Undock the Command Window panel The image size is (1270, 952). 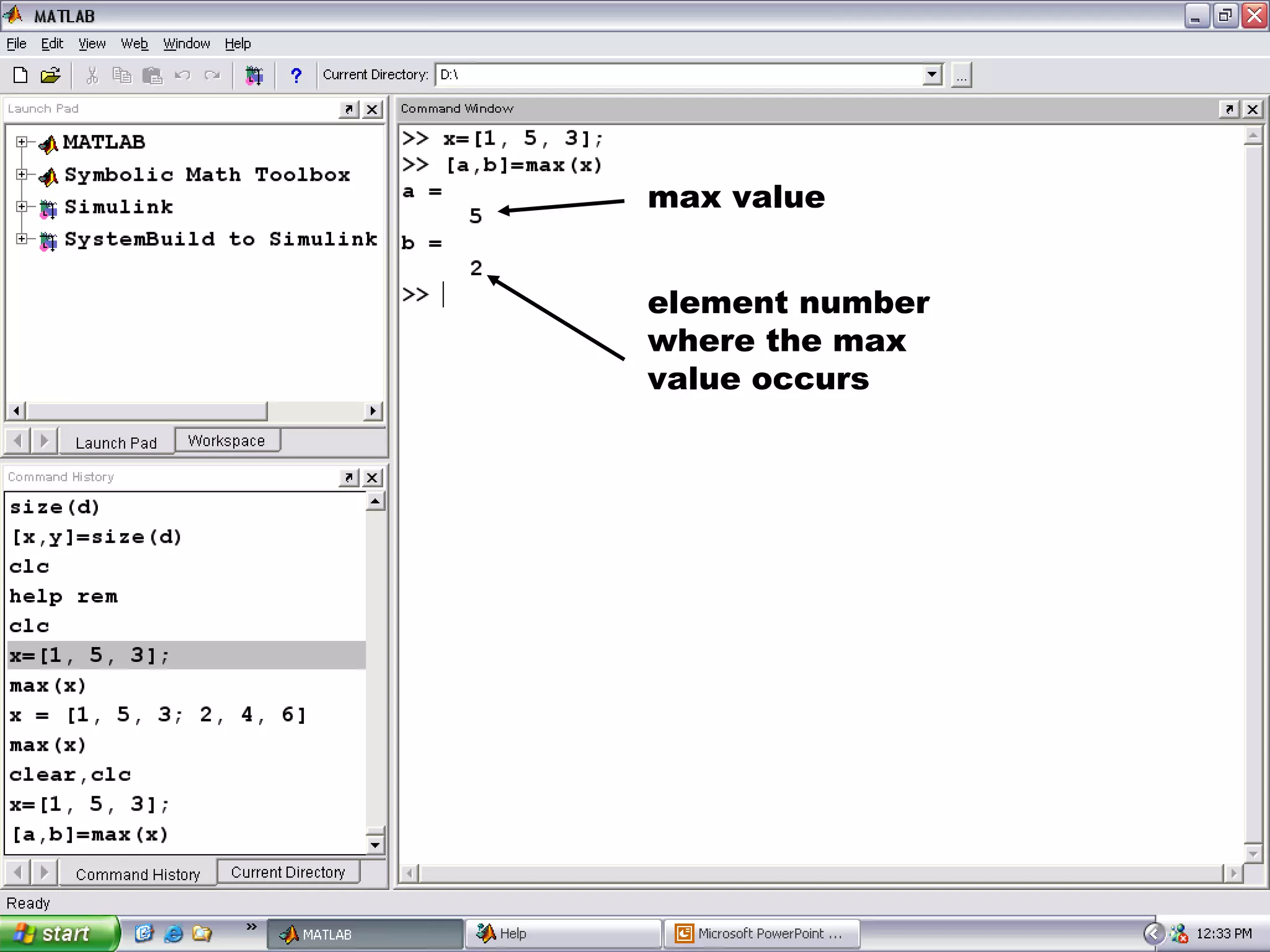(1228, 109)
